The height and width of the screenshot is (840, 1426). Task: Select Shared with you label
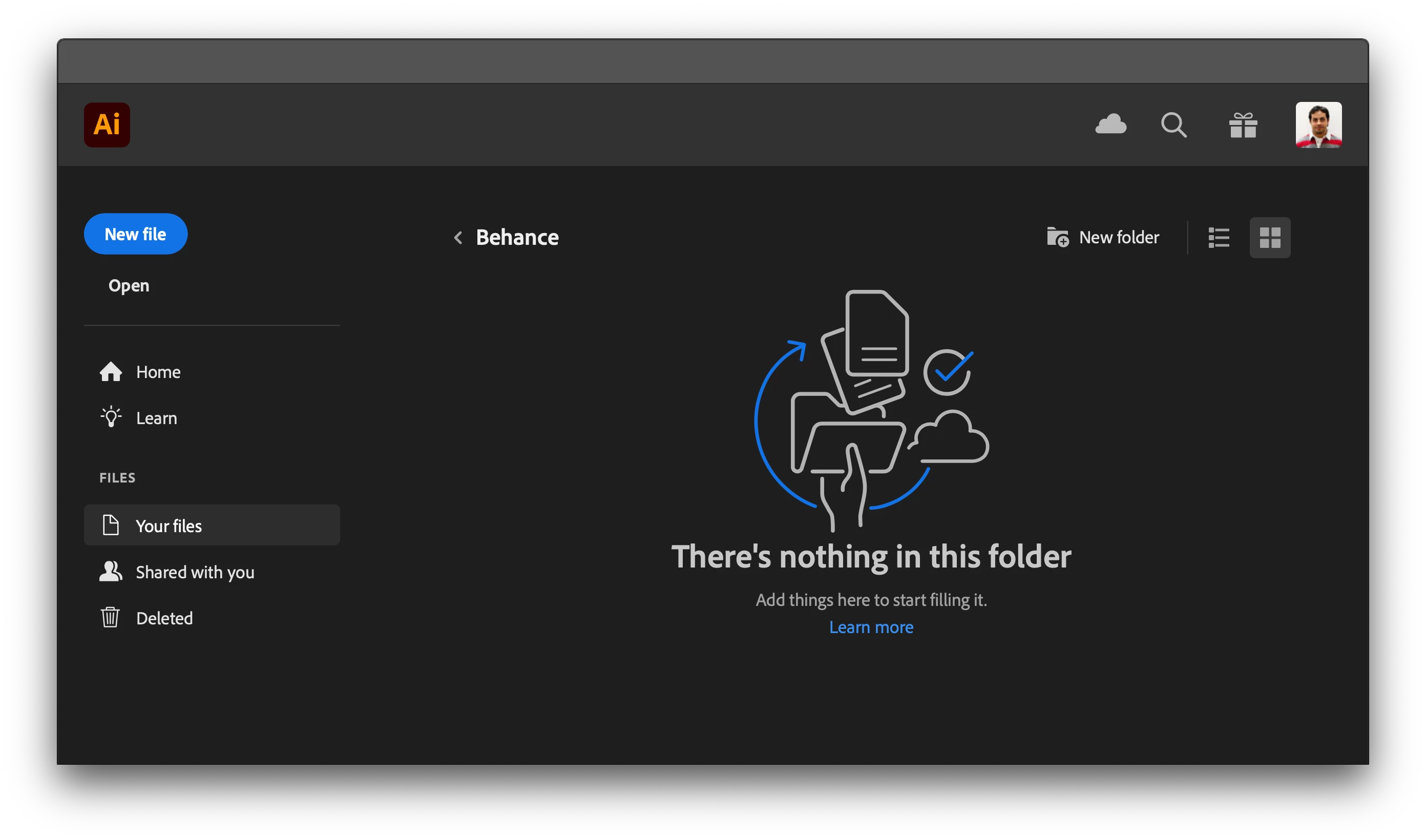[195, 572]
